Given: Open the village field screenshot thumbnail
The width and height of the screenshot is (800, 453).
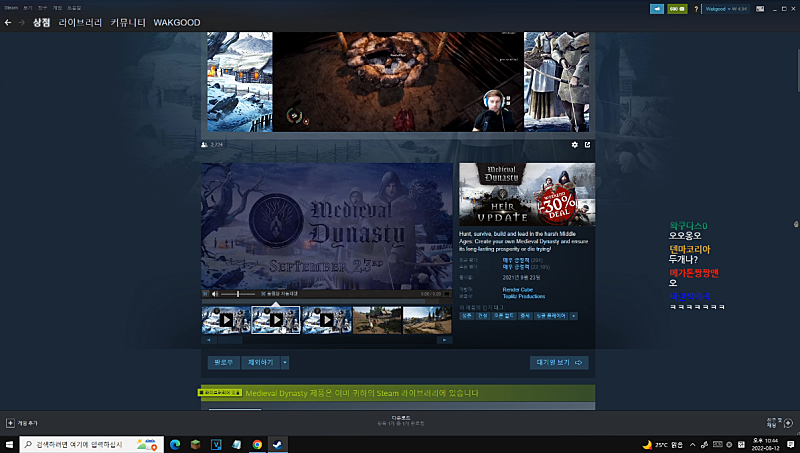Looking at the screenshot, I should 377,320.
